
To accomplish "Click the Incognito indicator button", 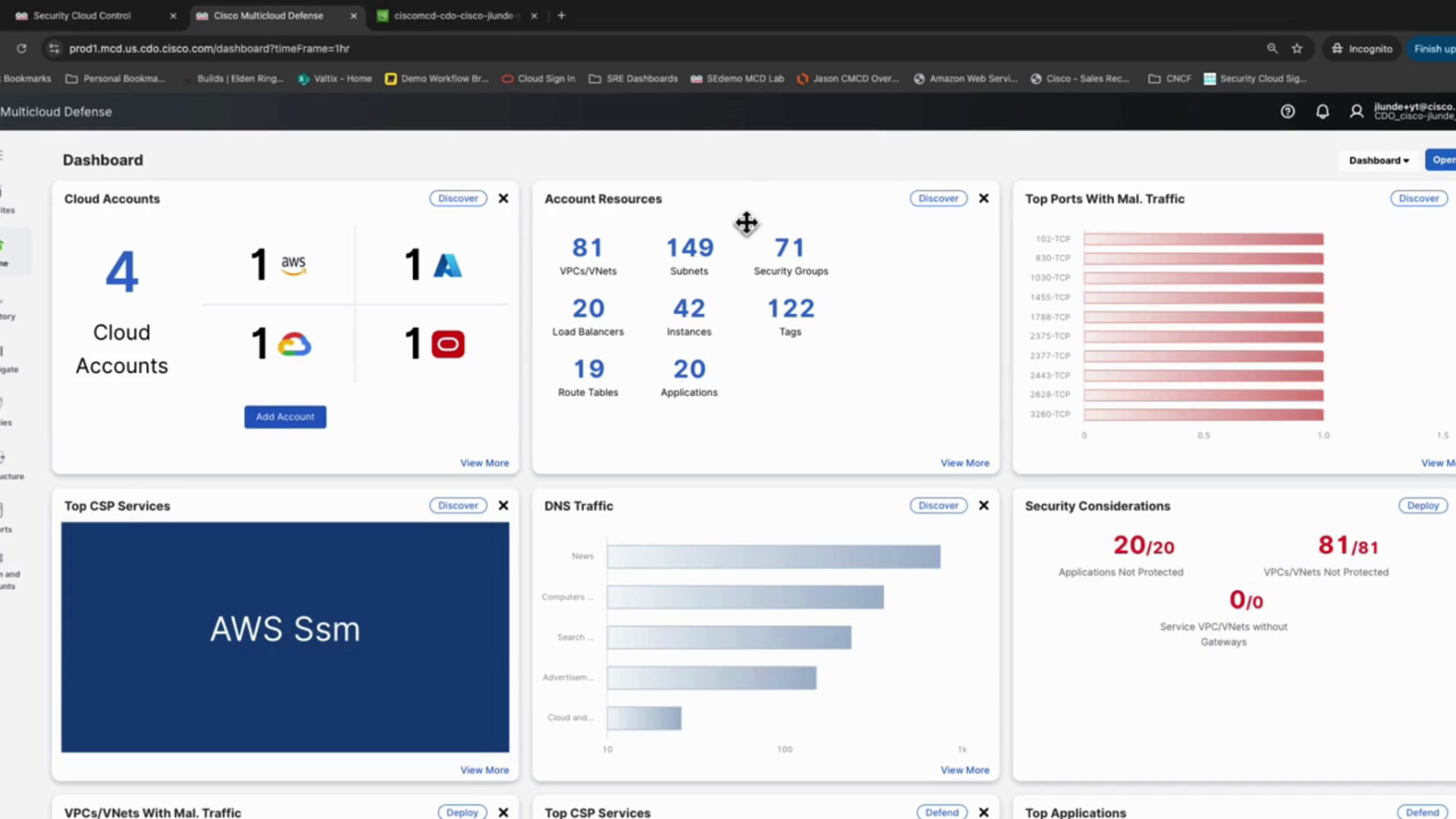I will point(1363,49).
